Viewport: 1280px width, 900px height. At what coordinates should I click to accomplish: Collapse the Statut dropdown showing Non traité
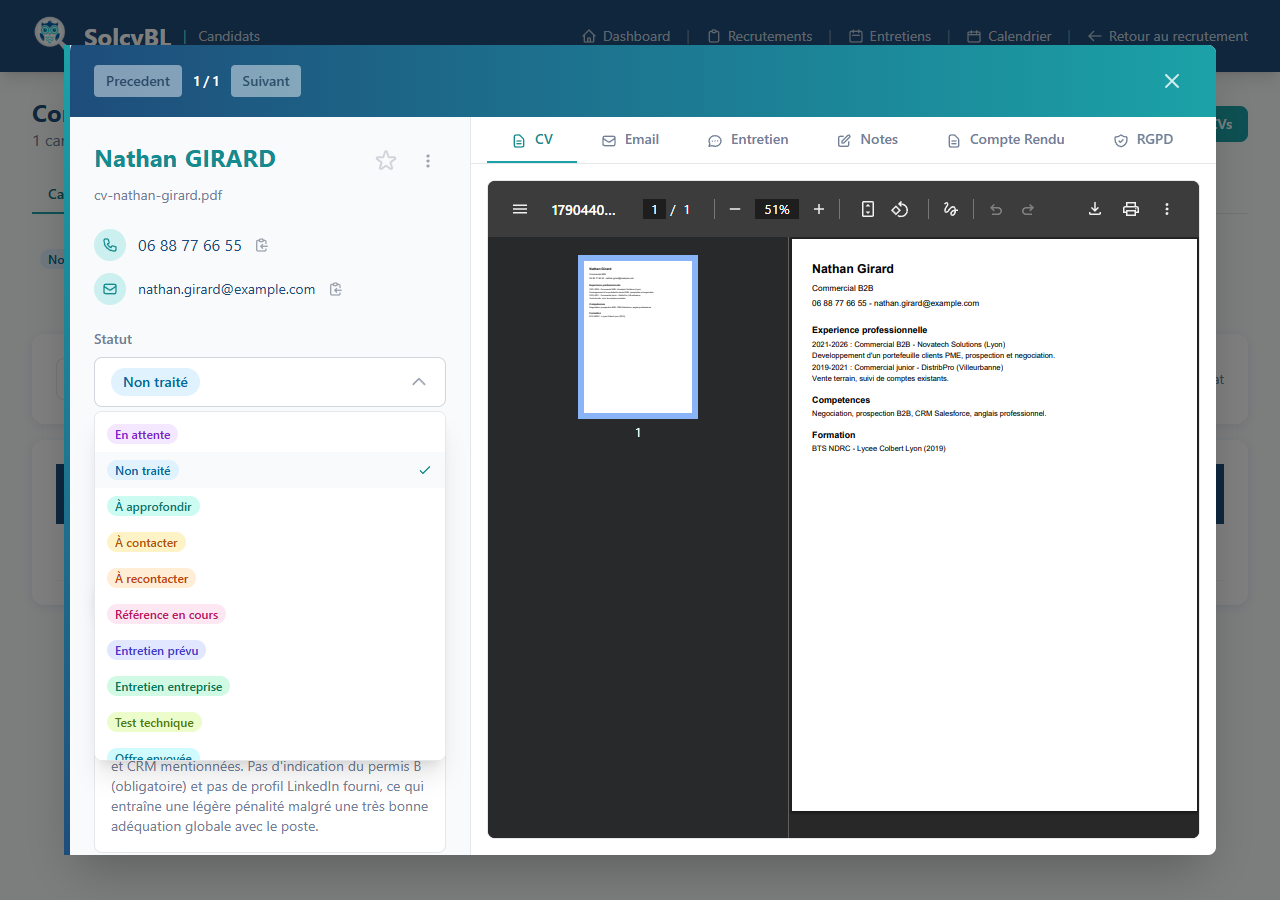tap(270, 382)
